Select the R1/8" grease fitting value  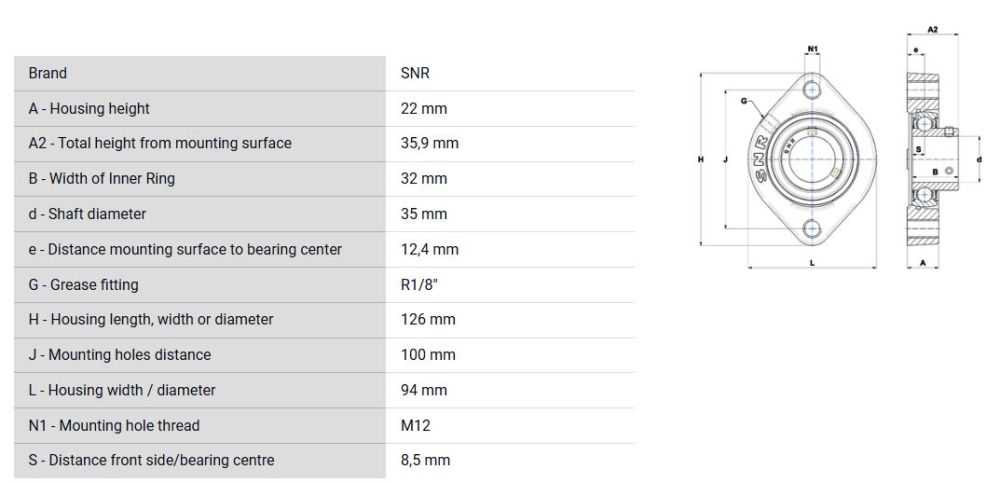(419, 285)
